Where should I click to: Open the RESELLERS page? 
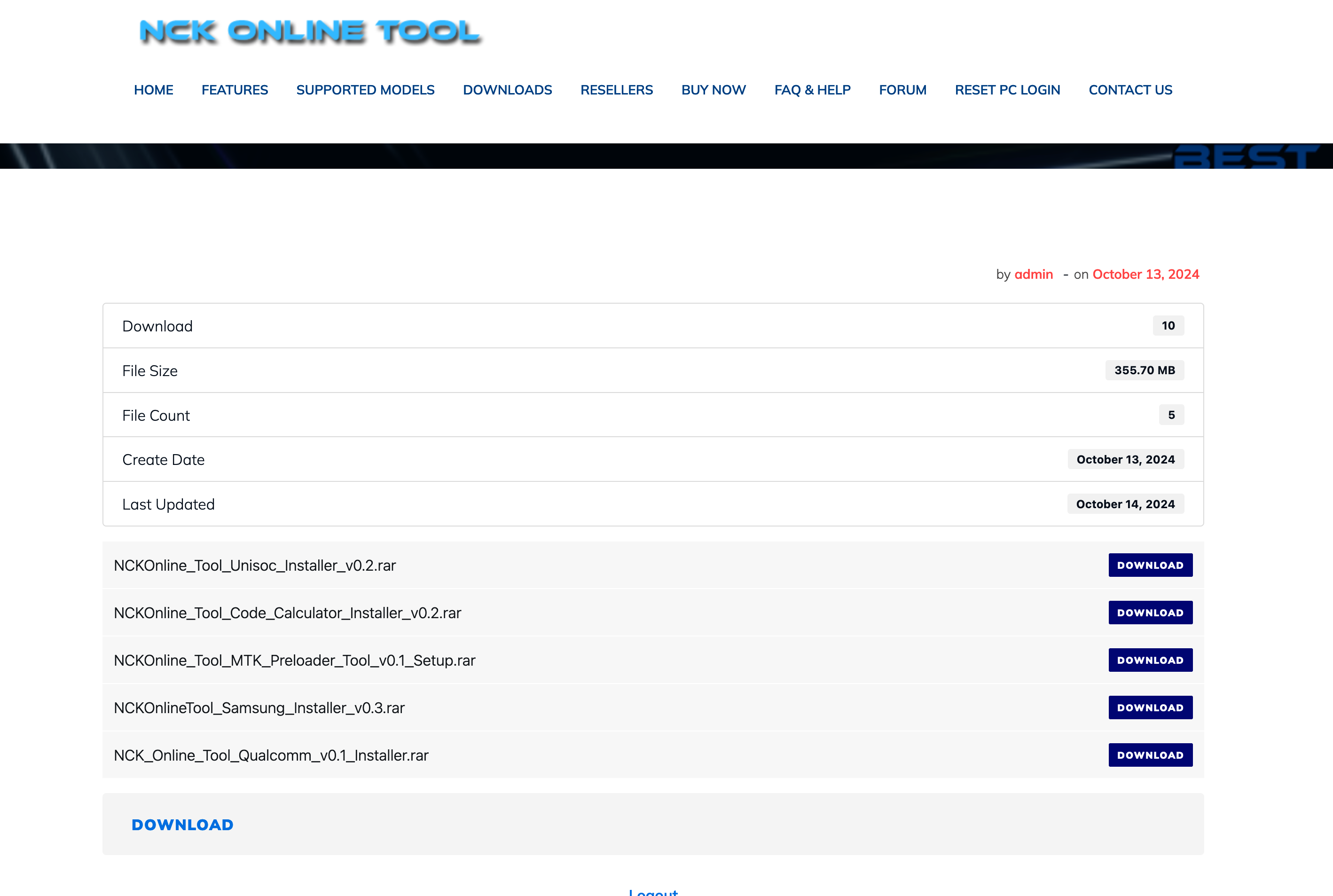point(617,90)
